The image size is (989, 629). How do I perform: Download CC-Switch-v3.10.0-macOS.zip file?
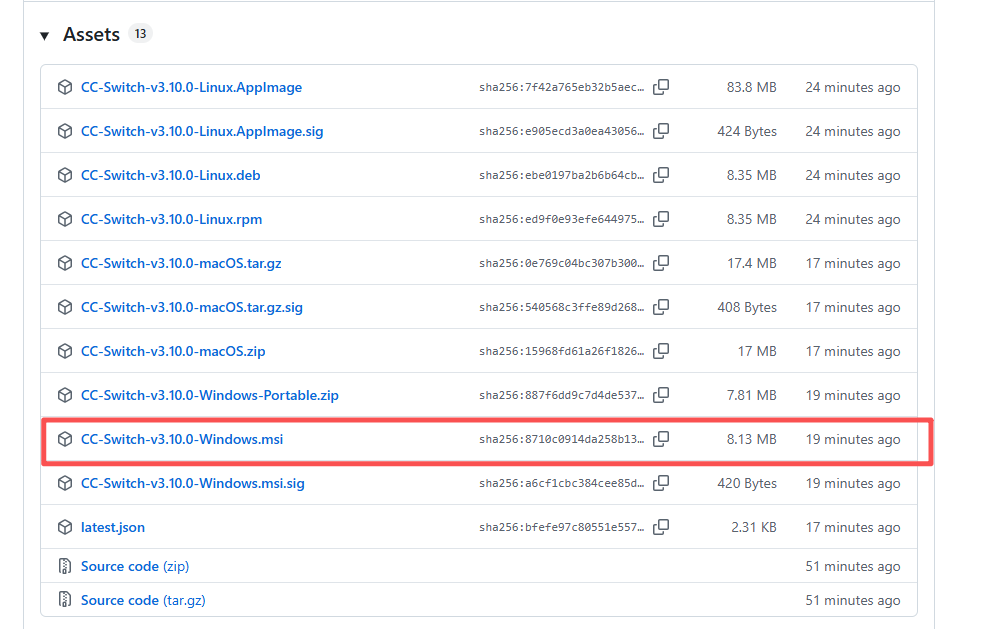click(173, 351)
